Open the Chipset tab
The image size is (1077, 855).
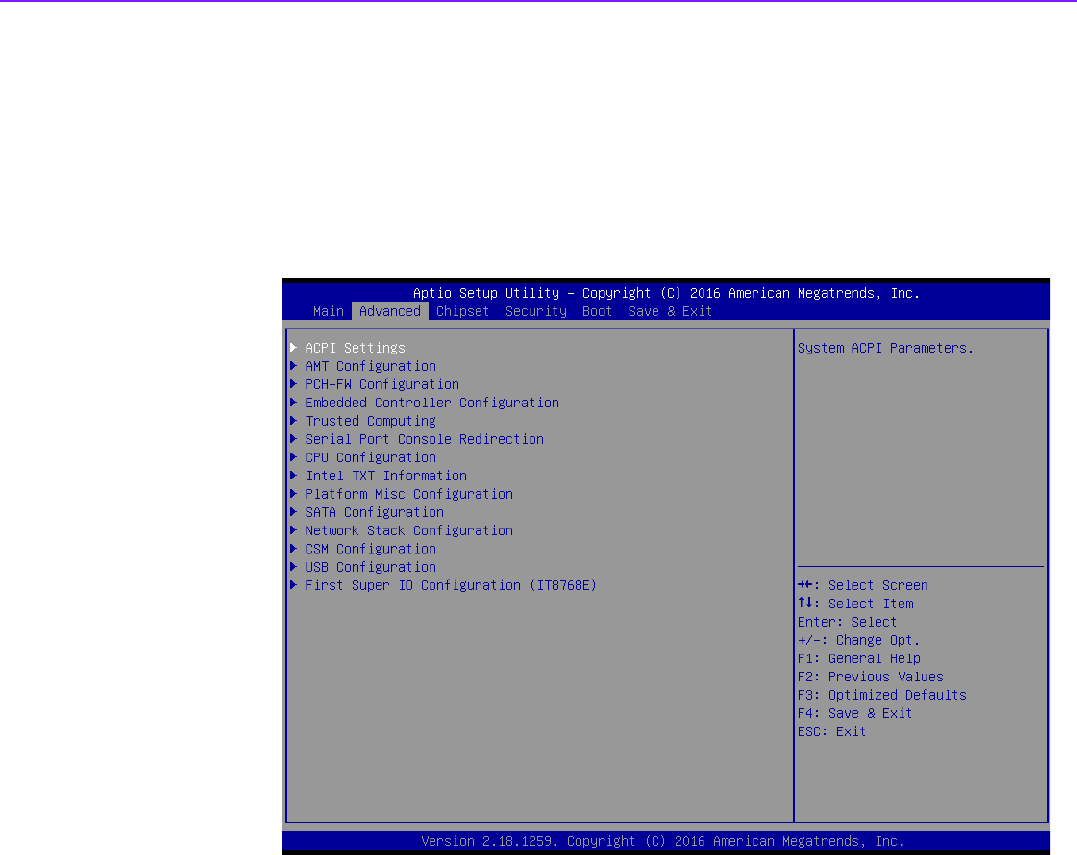pyautogui.click(x=462, y=311)
